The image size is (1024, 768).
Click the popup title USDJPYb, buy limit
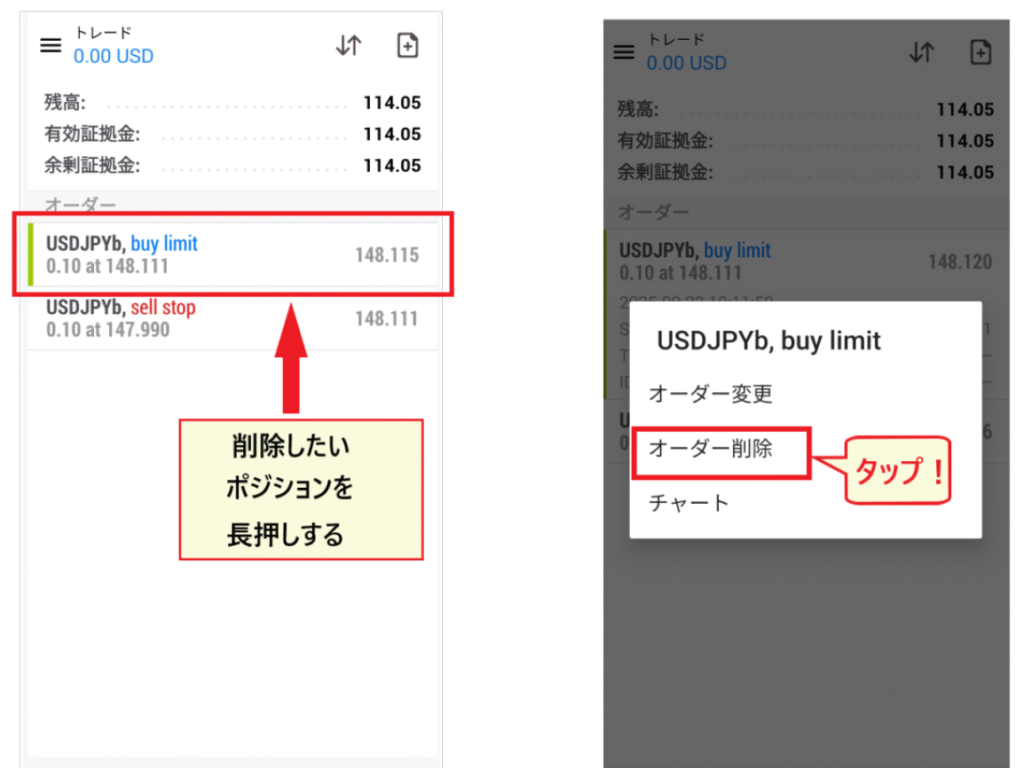point(768,341)
